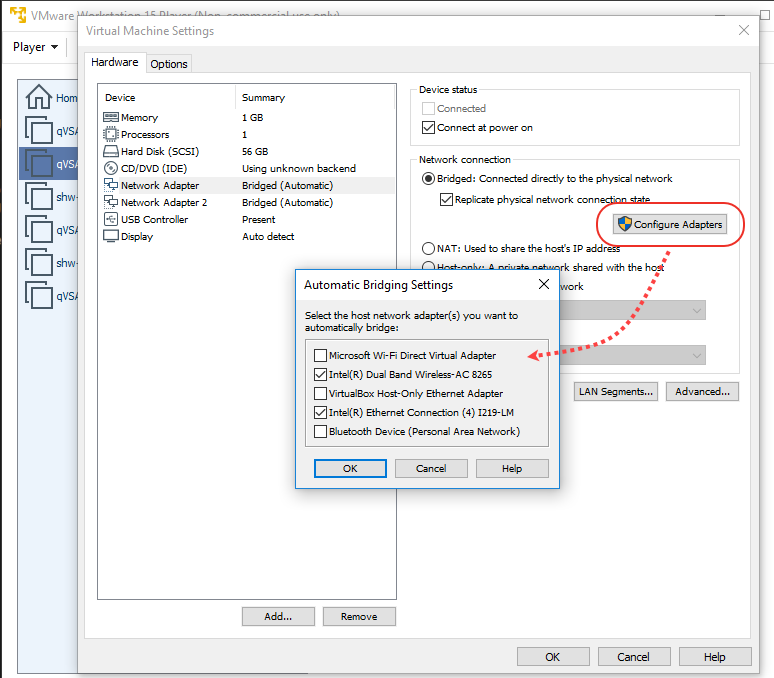The height and width of the screenshot is (678, 774).
Task: Click OK in Automatic Bridging Settings
Action: tap(350, 468)
